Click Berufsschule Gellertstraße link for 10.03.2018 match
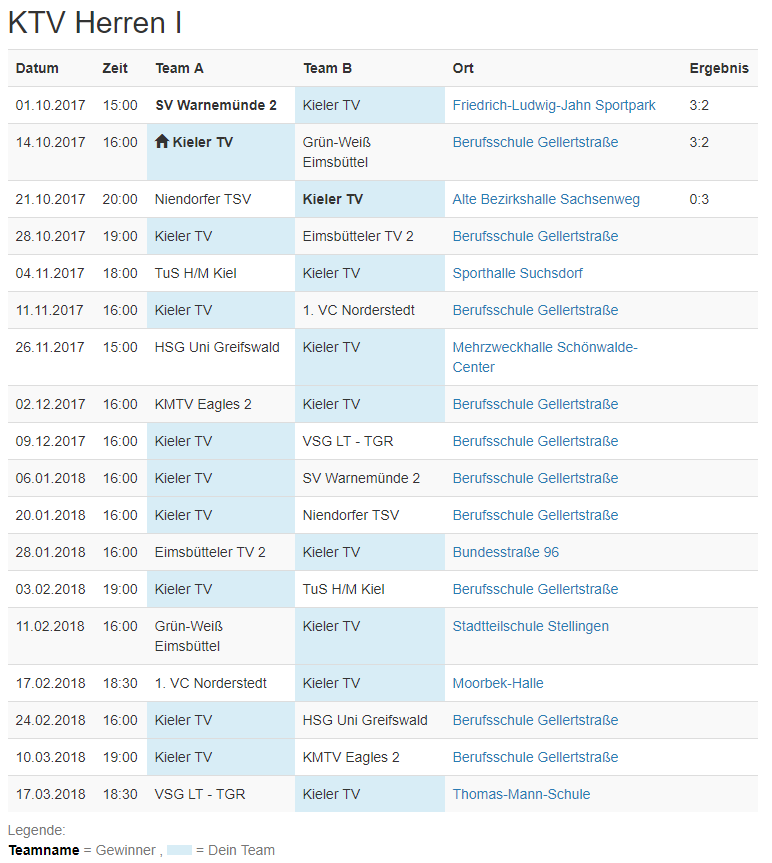 tap(535, 757)
